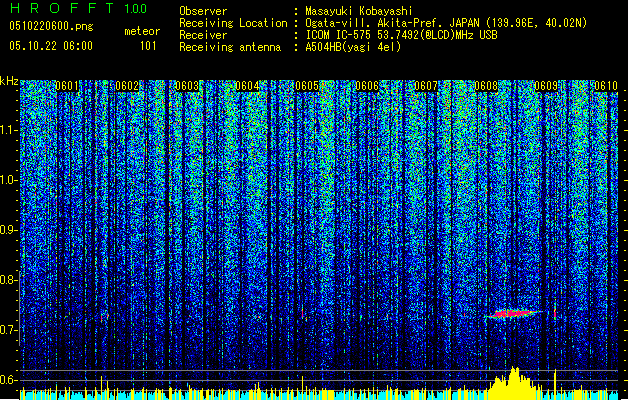Click the 'Receiver' field label
629x400 pixels.
(203, 35)
